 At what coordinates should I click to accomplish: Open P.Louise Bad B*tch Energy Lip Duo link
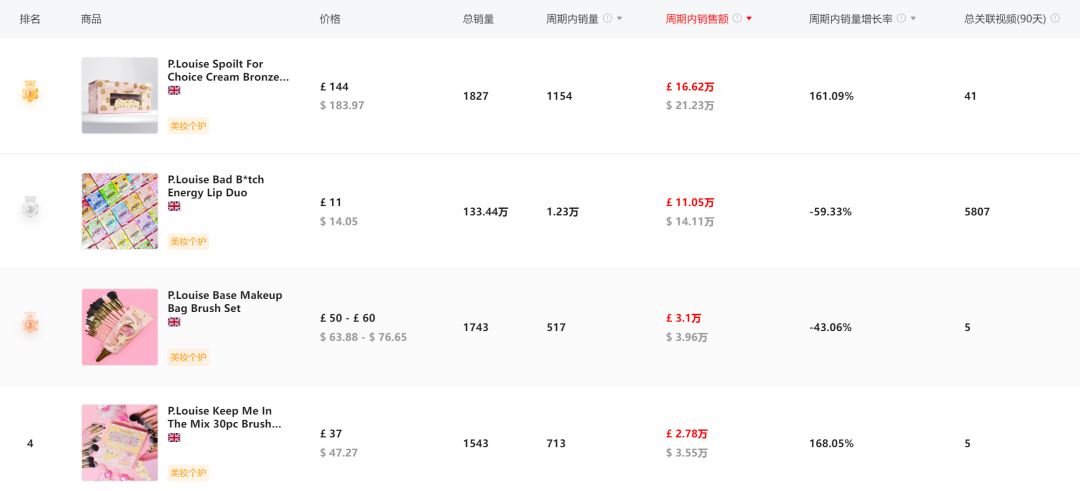[x=216, y=186]
